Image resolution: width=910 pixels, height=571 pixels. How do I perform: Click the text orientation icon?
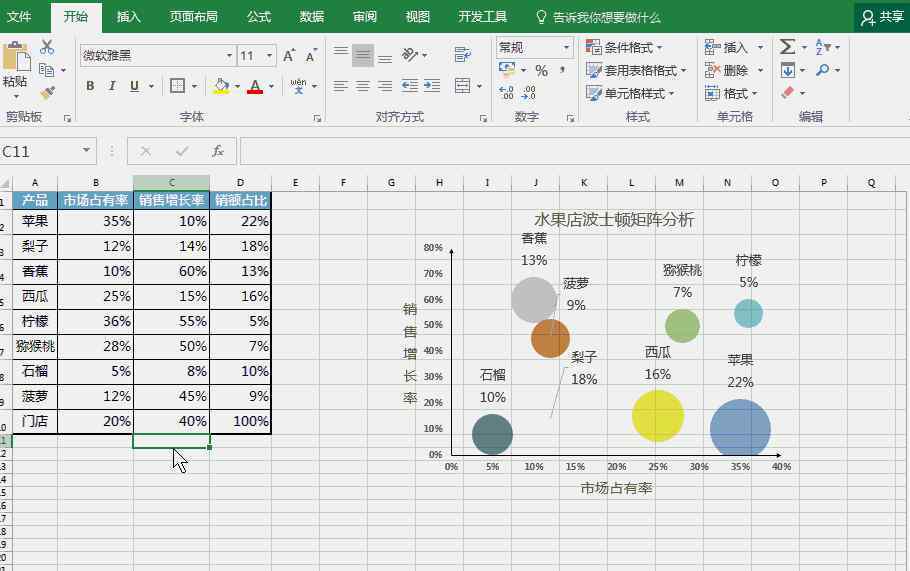410,55
